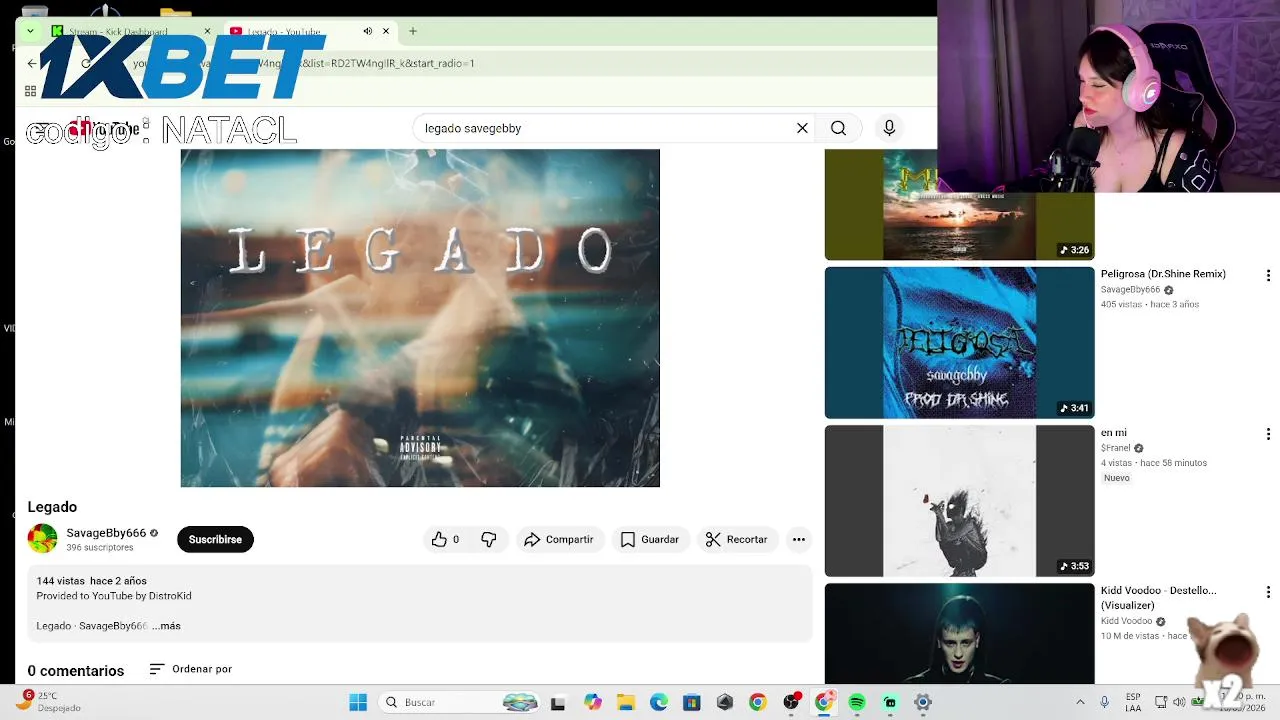Clear the YouTube search box text
Viewport: 1280px width, 720px height.
coord(802,128)
